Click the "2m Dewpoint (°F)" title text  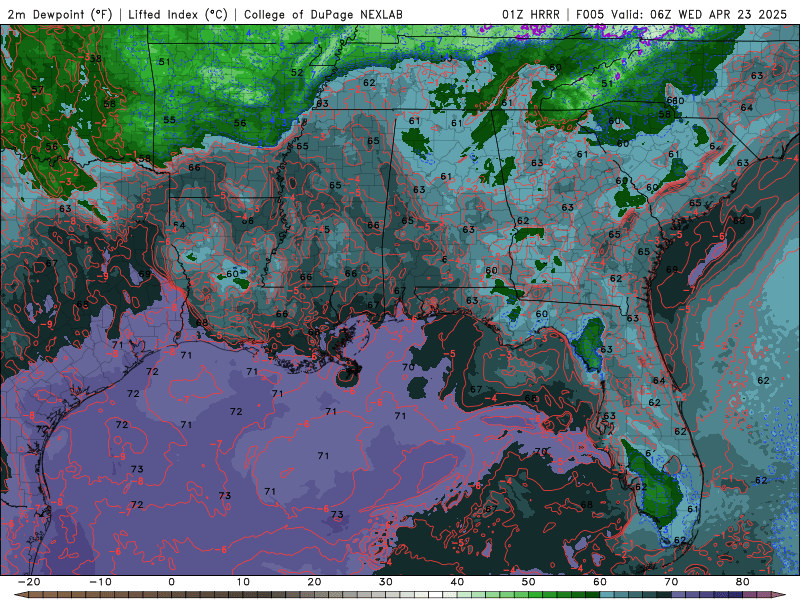[60, 15]
